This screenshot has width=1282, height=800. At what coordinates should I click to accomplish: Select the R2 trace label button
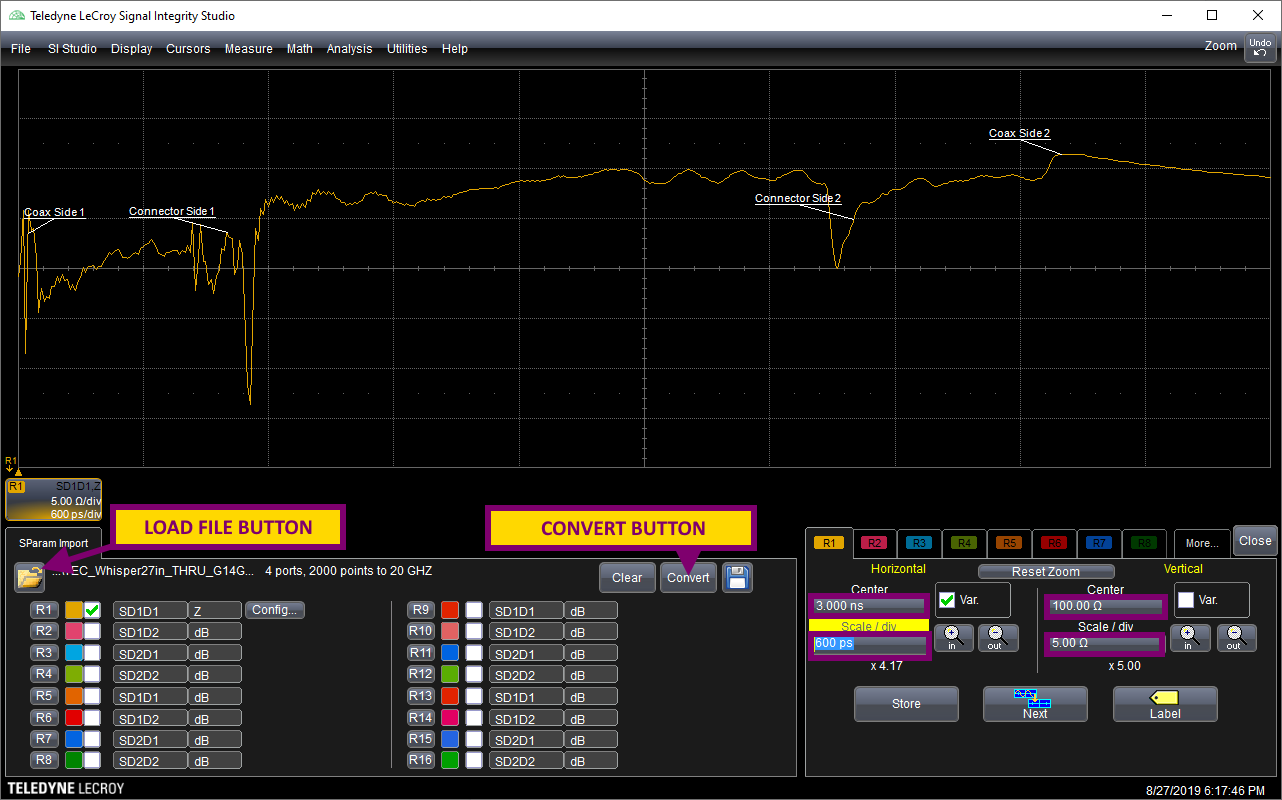click(43, 631)
